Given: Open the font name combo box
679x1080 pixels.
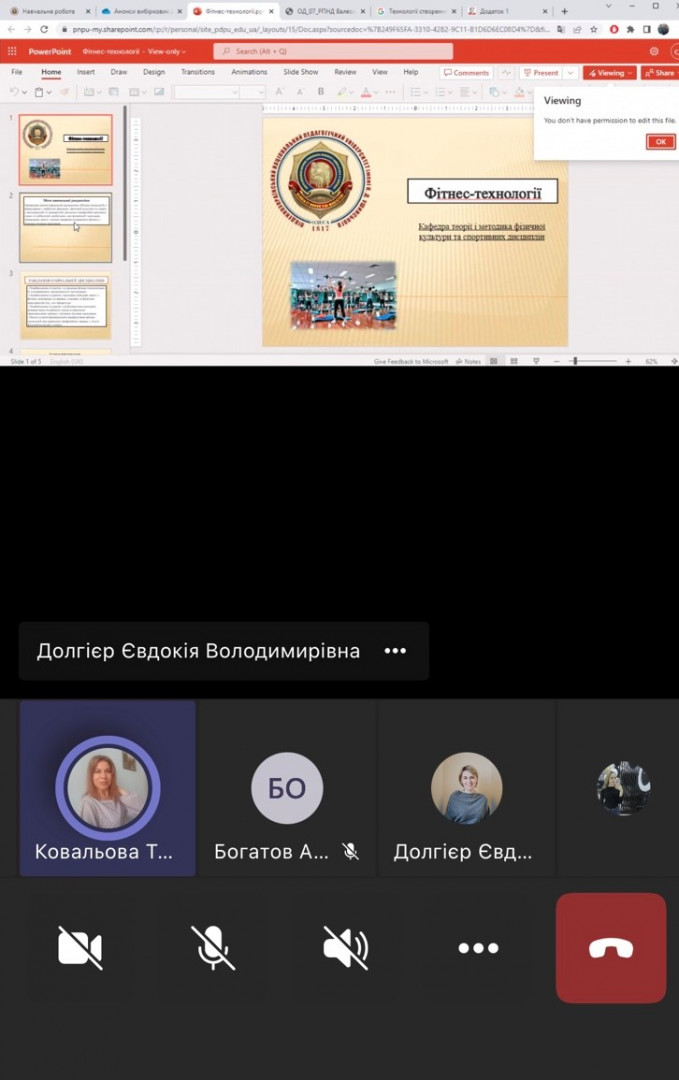Looking at the screenshot, I should click(x=207, y=92).
